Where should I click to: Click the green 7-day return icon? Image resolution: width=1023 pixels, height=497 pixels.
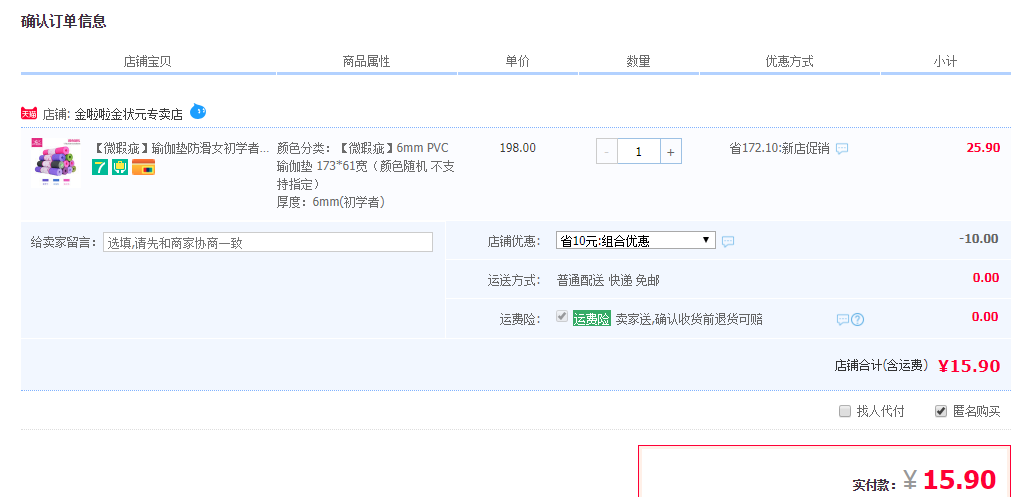(x=100, y=167)
